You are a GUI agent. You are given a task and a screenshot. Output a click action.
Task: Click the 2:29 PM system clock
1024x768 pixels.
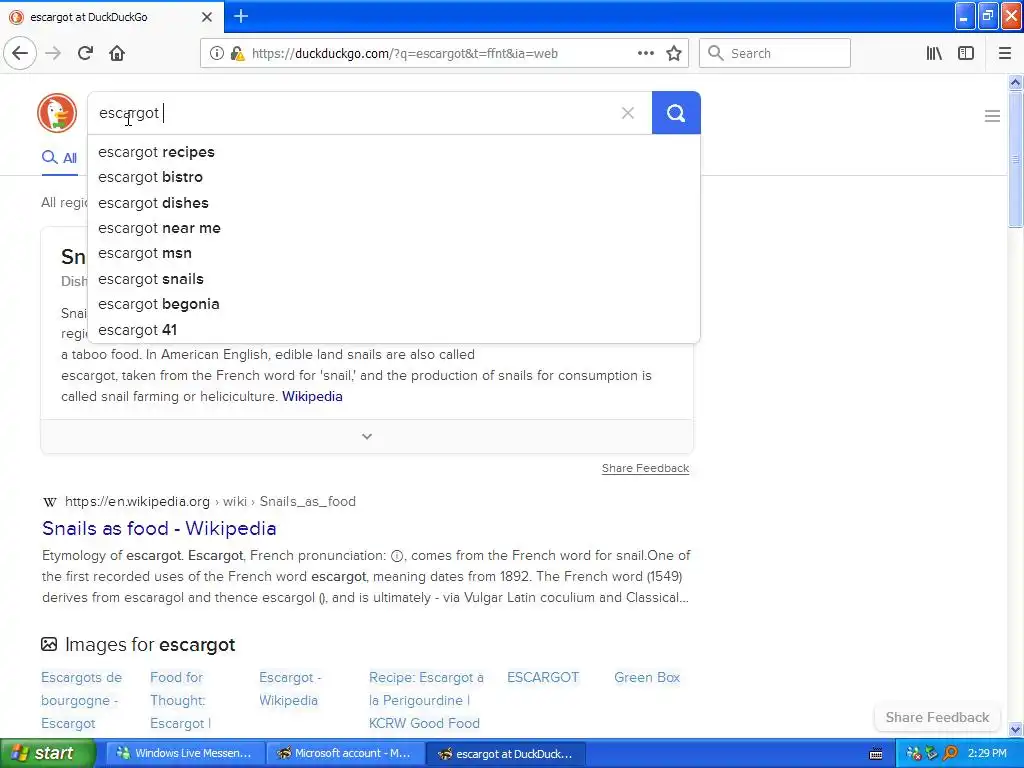tap(987, 754)
